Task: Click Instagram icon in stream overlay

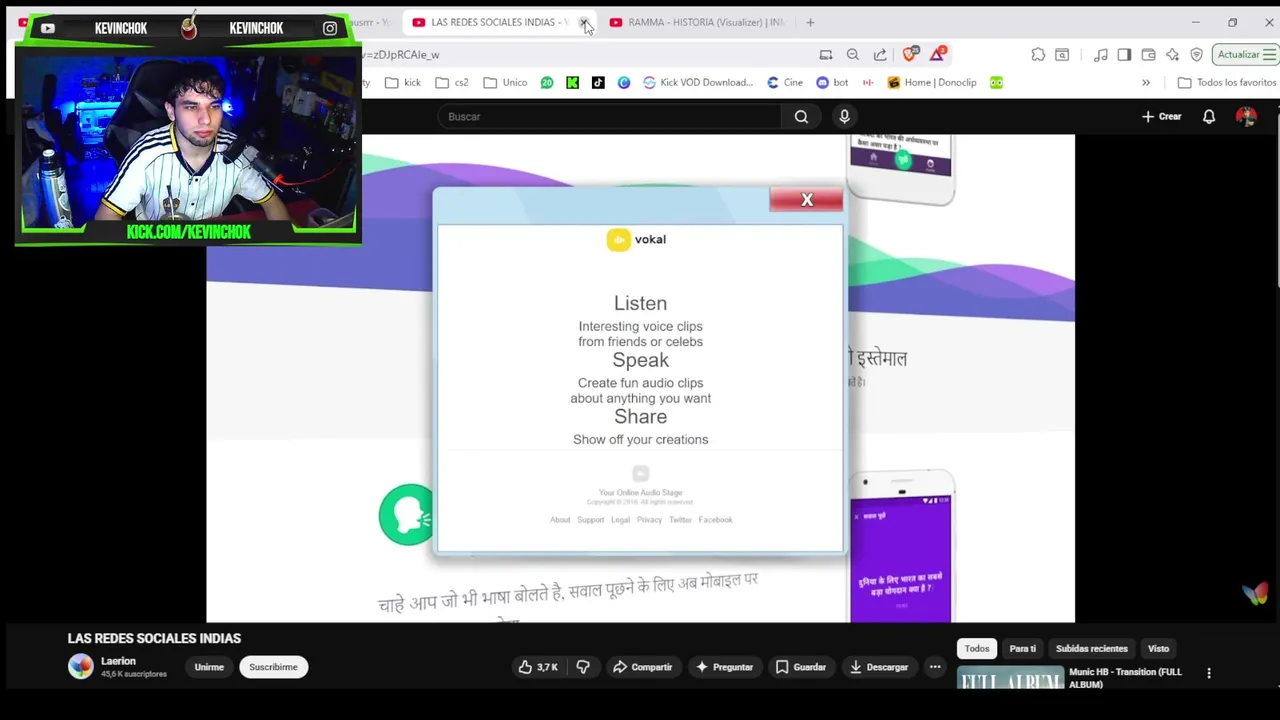Action: (330, 28)
